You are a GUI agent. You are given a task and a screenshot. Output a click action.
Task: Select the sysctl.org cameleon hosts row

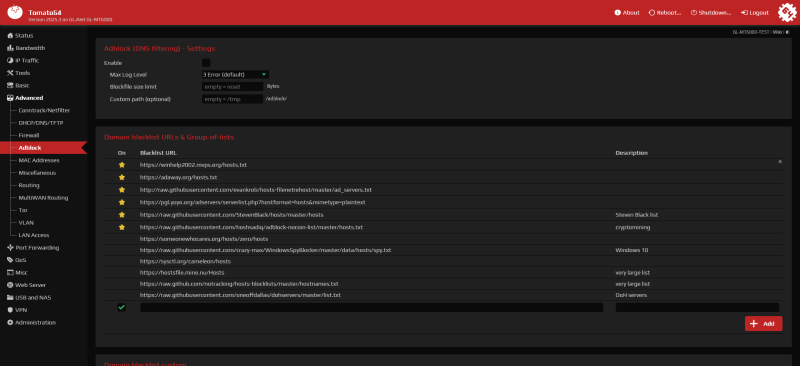pyautogui.click(x=444, y=261)
